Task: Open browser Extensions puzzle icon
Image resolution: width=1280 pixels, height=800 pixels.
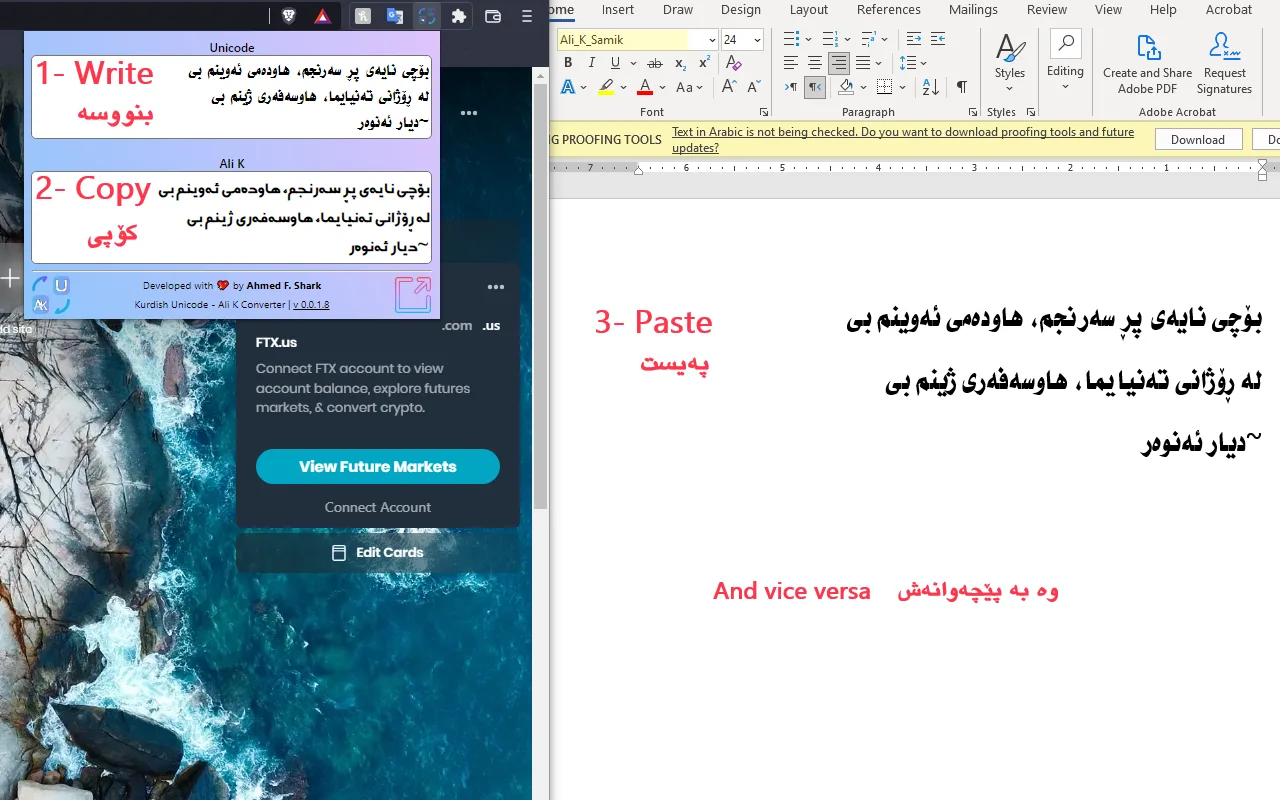Action: 459,16
